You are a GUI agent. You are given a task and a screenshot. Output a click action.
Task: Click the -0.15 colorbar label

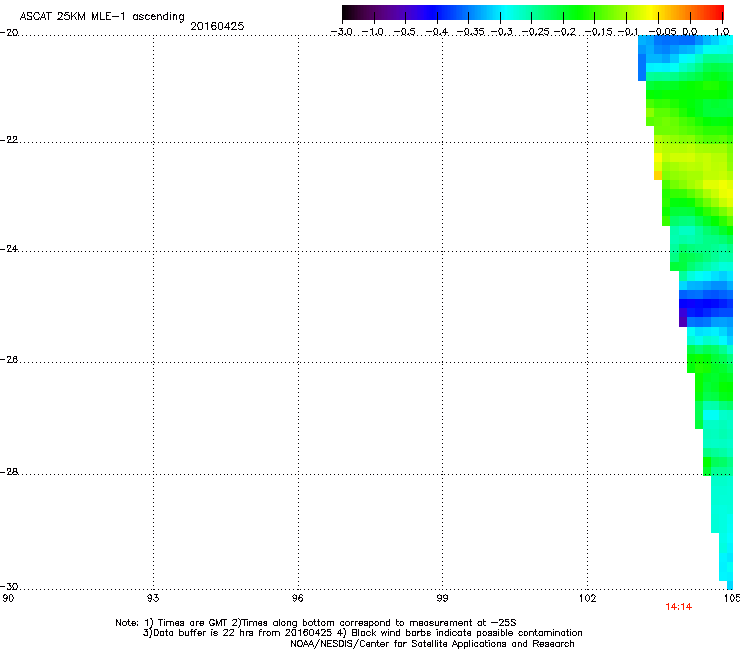598,32
